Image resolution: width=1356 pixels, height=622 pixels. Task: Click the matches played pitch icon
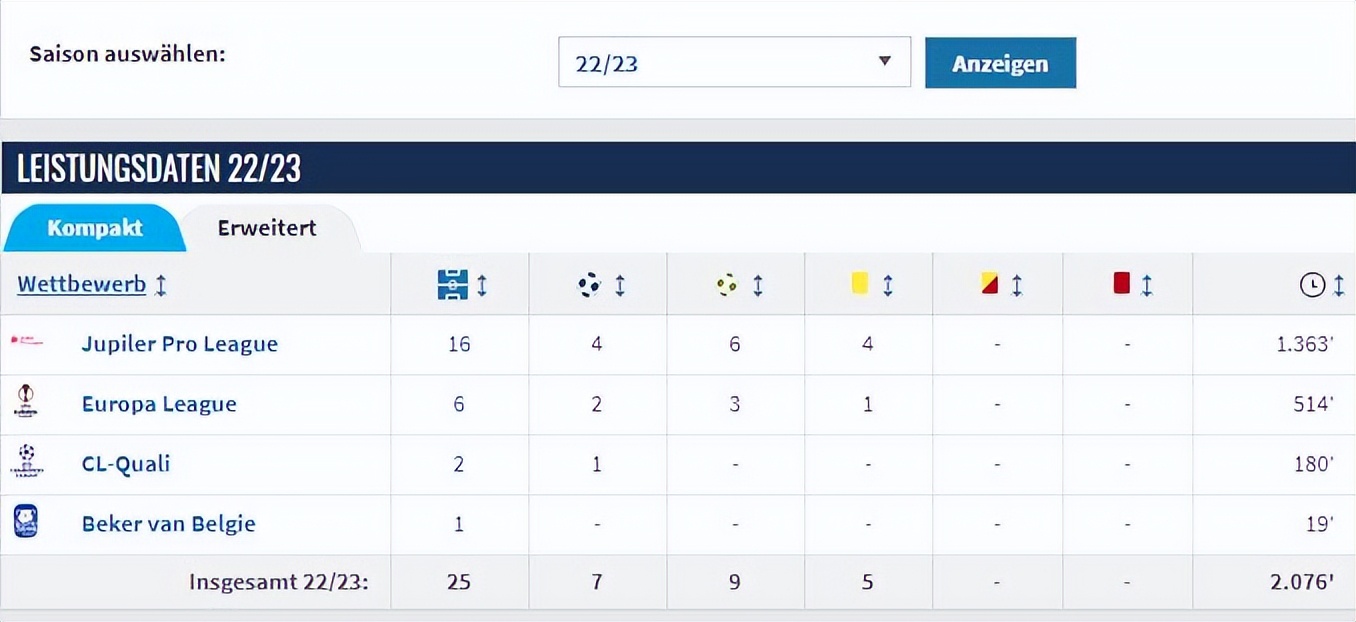point(452,285)
